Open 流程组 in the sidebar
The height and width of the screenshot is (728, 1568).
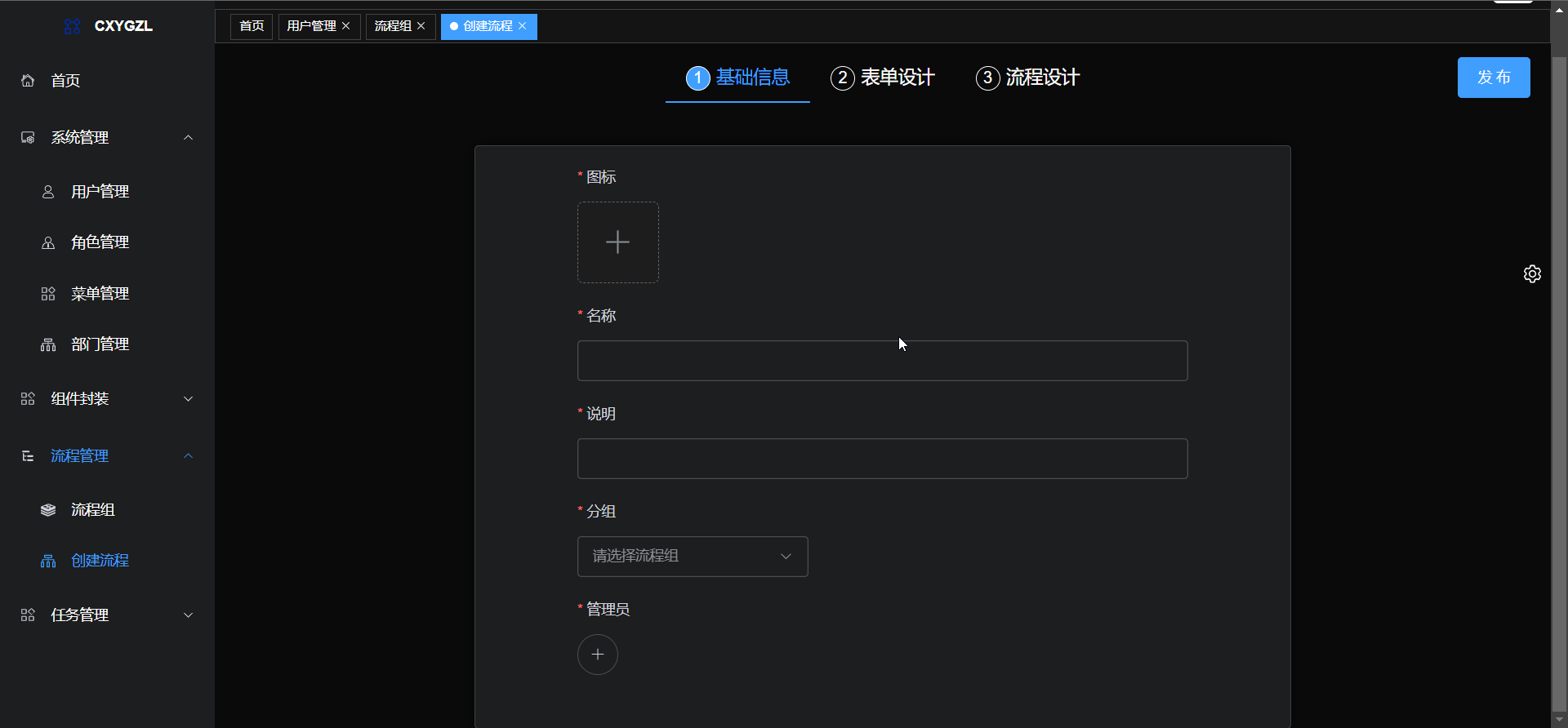[x=107, y=510]
